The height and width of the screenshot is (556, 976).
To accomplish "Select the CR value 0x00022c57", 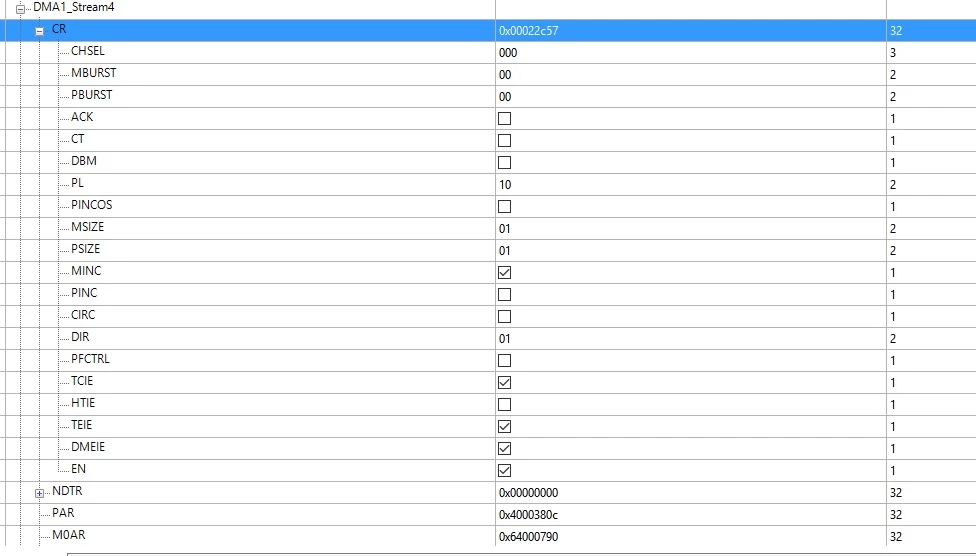I will tap(528, 31).
